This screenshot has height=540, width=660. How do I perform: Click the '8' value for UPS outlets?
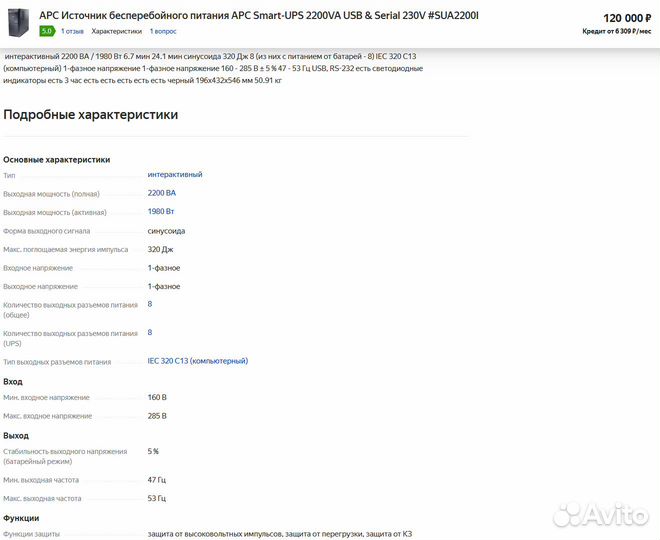coord(150,333)
